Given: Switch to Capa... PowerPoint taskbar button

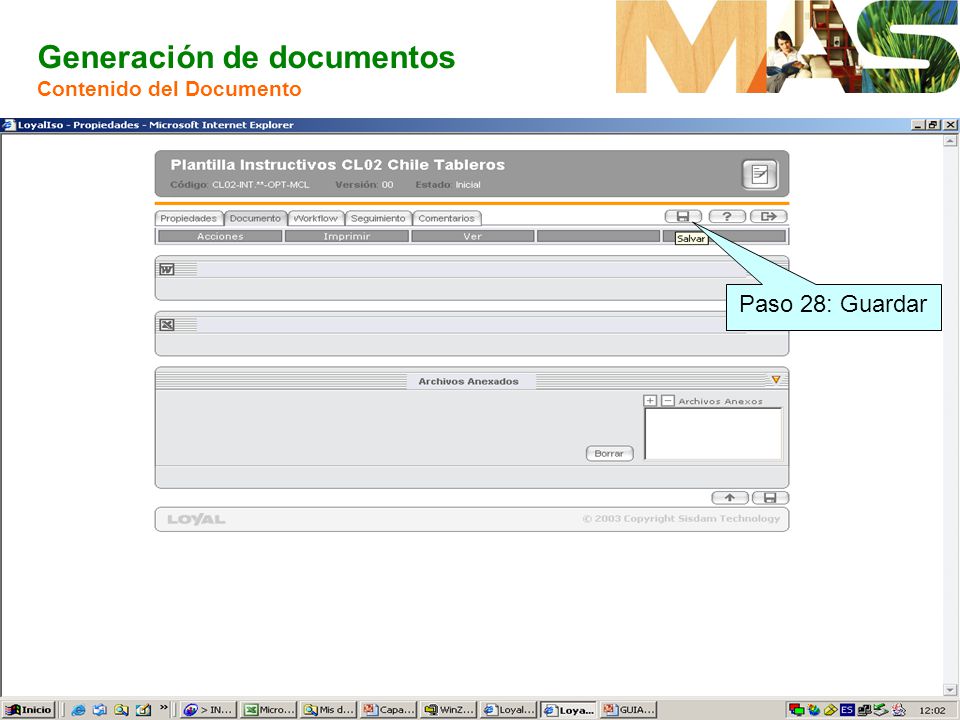Looking at the screenshot, I should pos(388,710).
